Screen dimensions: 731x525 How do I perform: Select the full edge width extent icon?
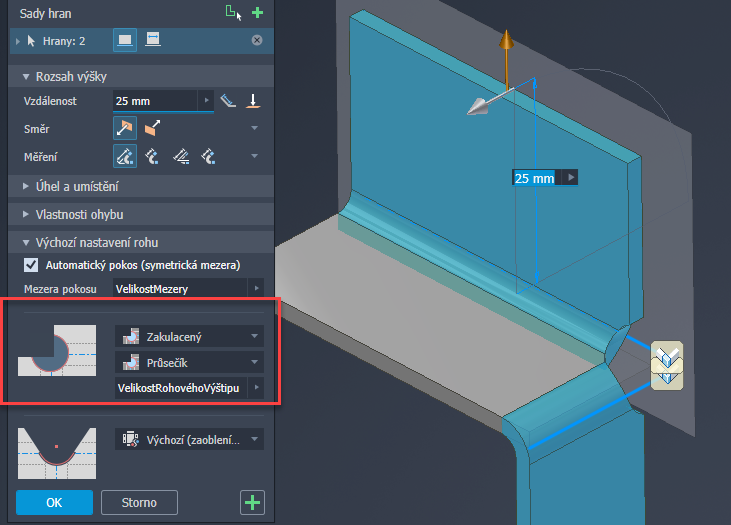pos(125,40)
